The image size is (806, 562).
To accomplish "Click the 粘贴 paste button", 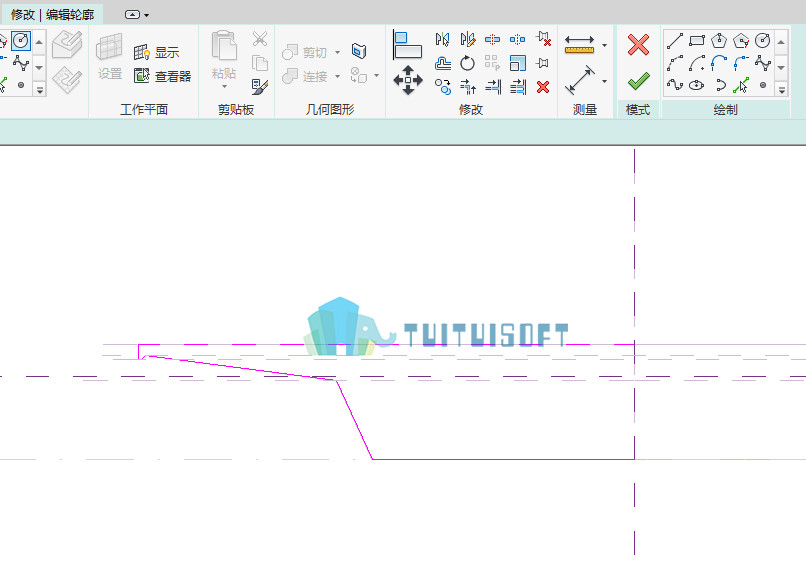I will (x=224, y=55).
